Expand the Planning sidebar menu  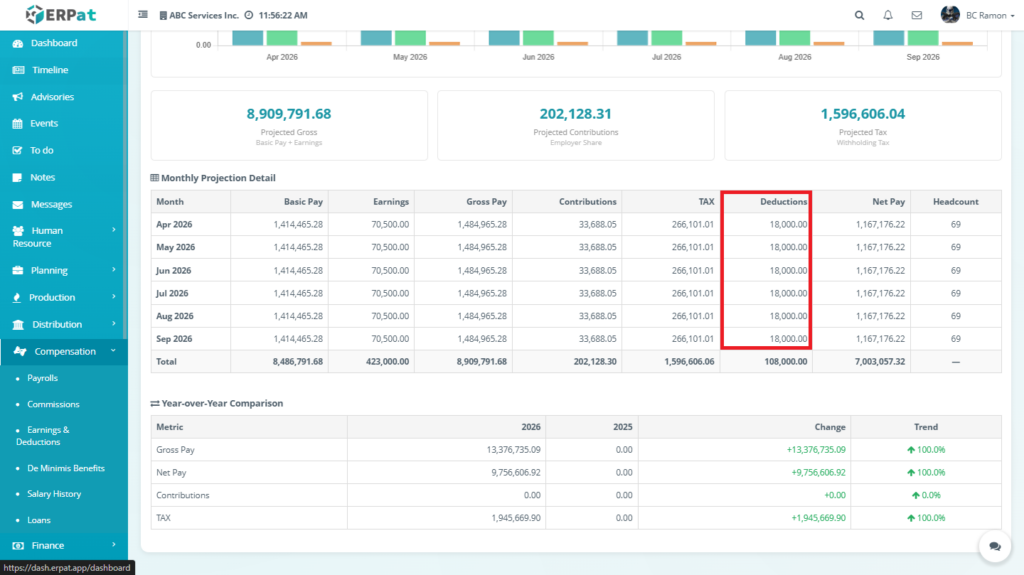(x=63, y=270)
